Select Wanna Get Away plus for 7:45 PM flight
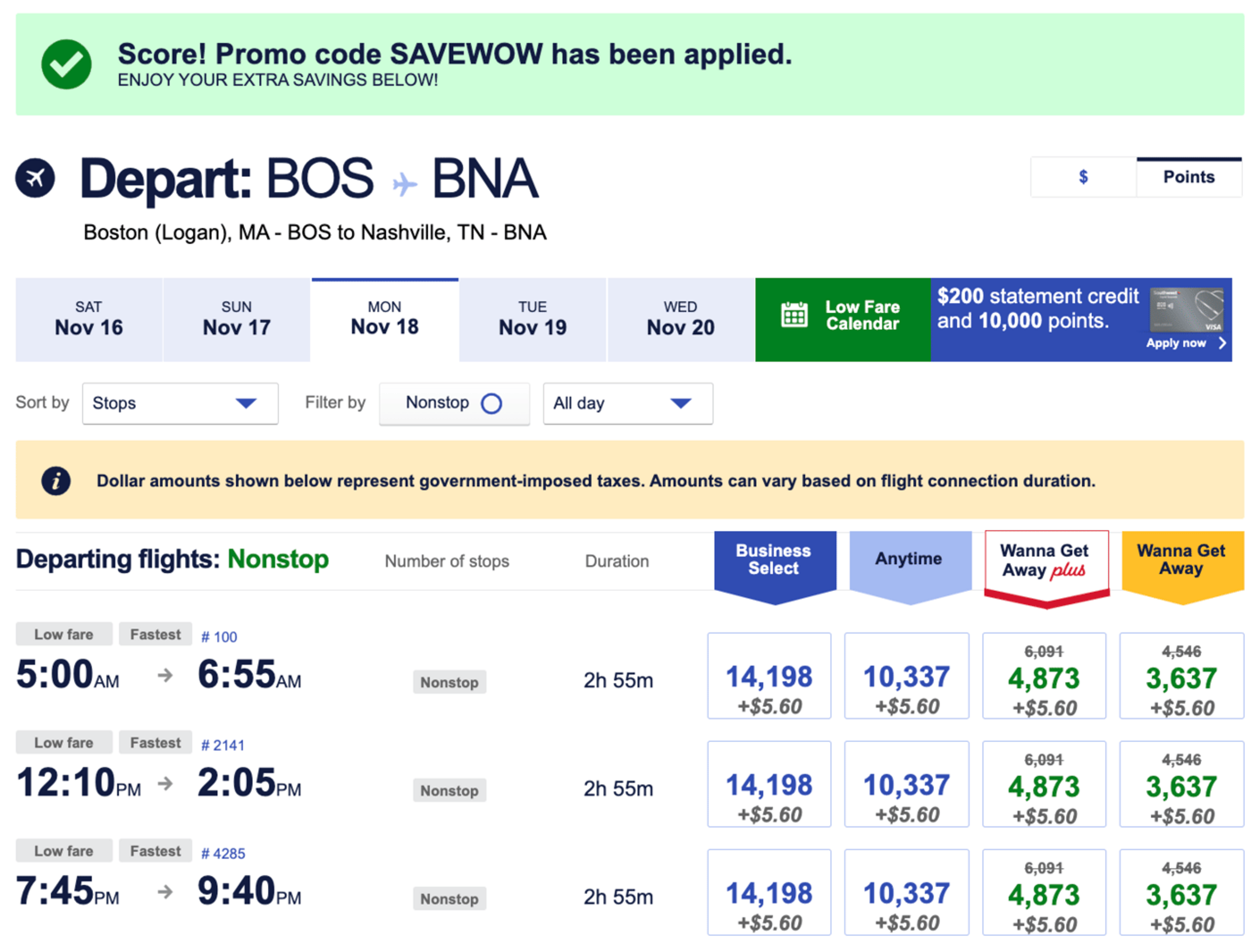The image size is (1259, 952). coord(1044,892)
